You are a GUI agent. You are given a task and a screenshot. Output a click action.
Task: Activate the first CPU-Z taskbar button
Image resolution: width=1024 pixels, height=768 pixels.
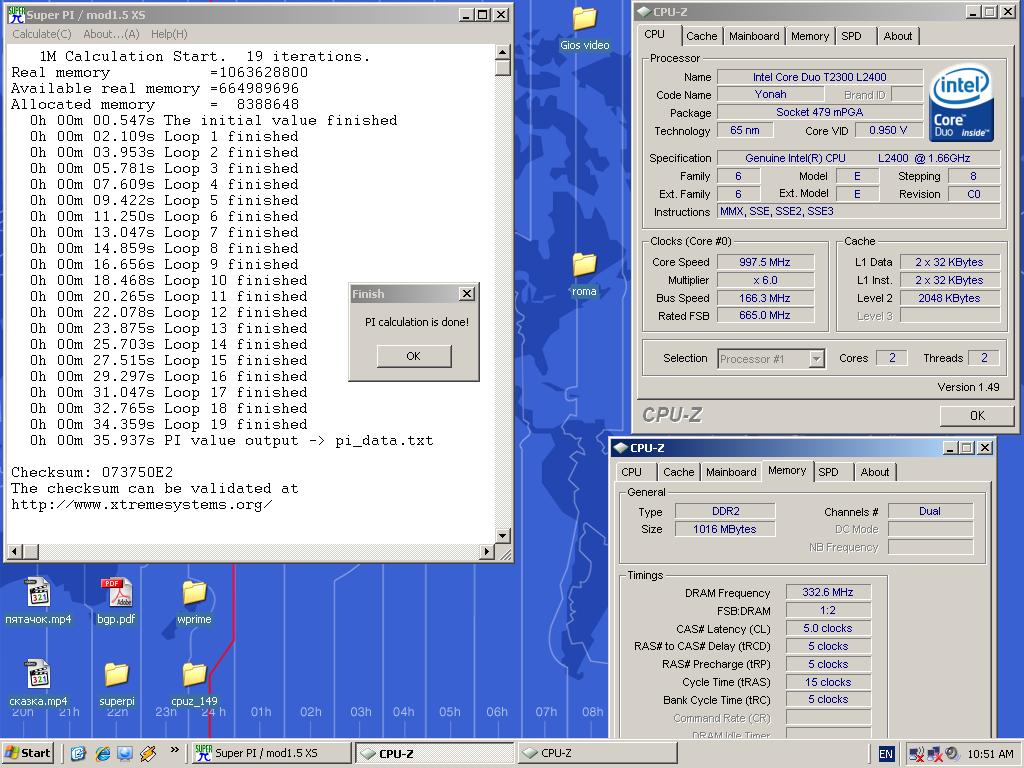point(435,753)
